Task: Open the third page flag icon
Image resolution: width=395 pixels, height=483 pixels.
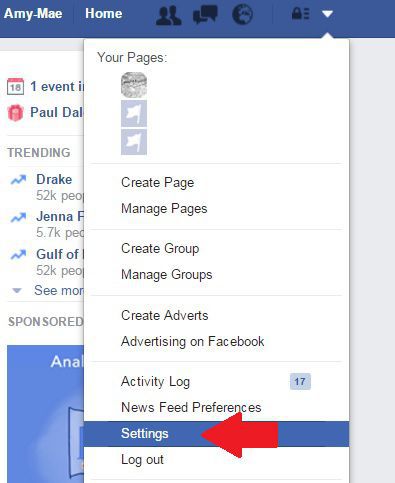Action: (134, 142)
